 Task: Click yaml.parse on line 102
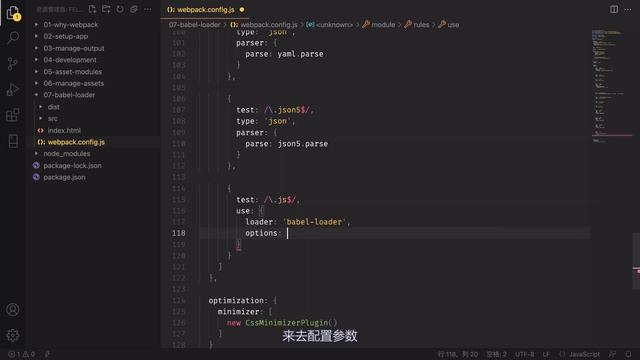(x=300, y=54)
